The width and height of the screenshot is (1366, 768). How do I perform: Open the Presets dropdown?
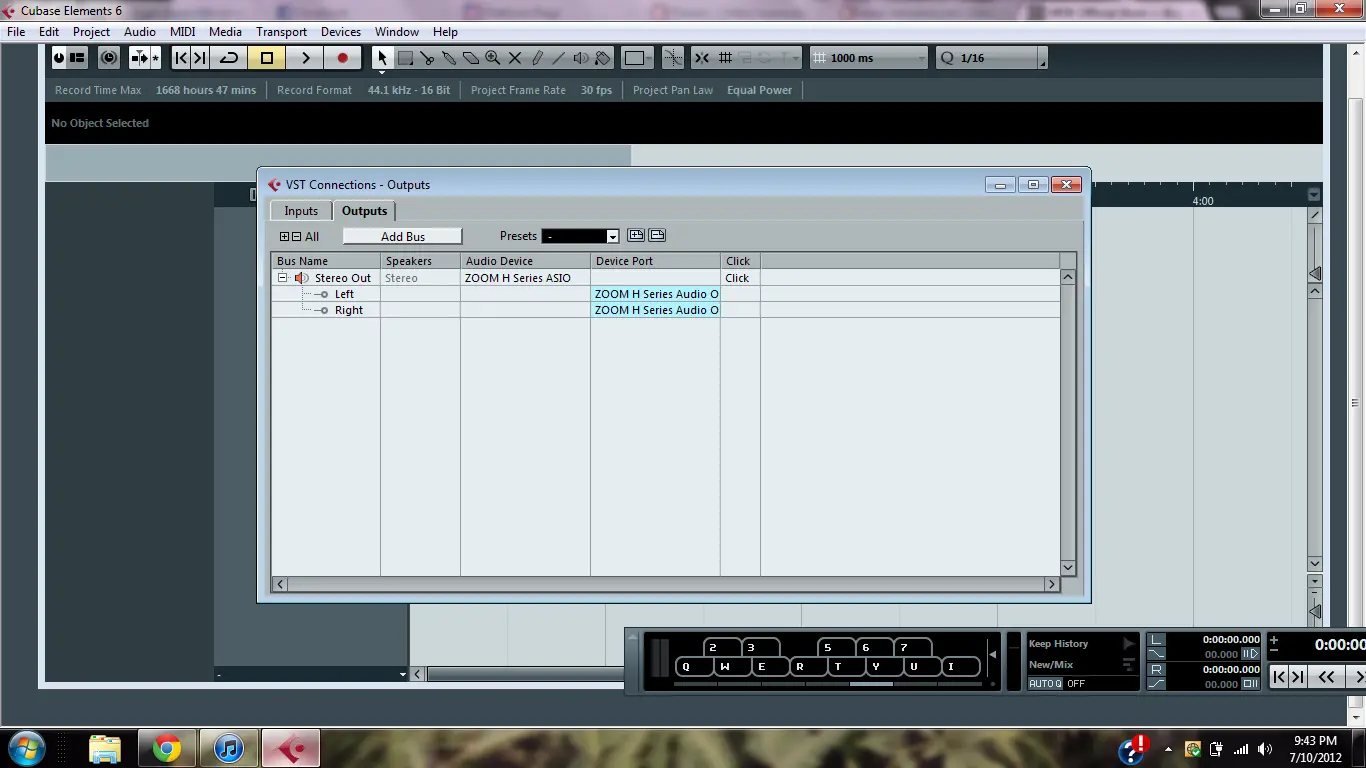click(581, 237)
